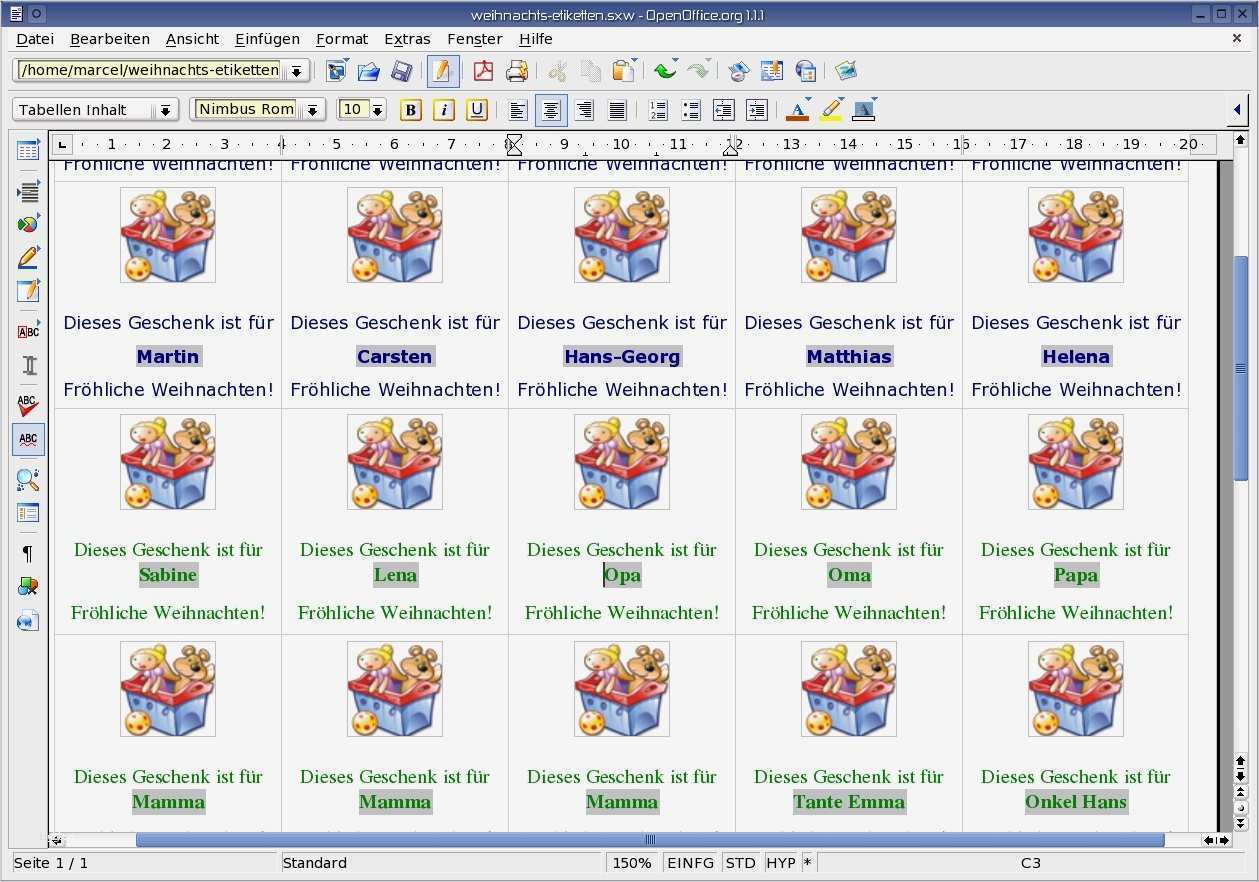The height and width of the screenshot is (882, 1259).
Task: Redo with the grey arrow icon
Action: [x=698, y=71]
